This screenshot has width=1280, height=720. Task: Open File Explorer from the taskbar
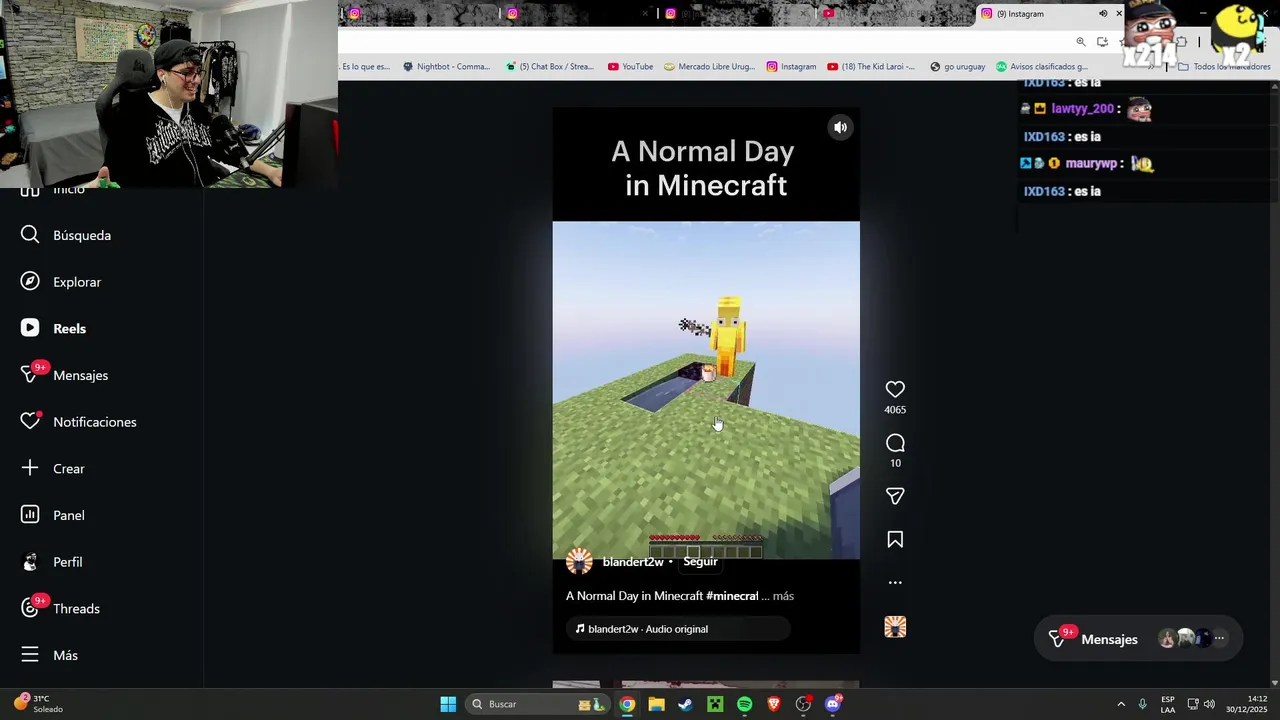pyautogui.click(x=656, y=704)
